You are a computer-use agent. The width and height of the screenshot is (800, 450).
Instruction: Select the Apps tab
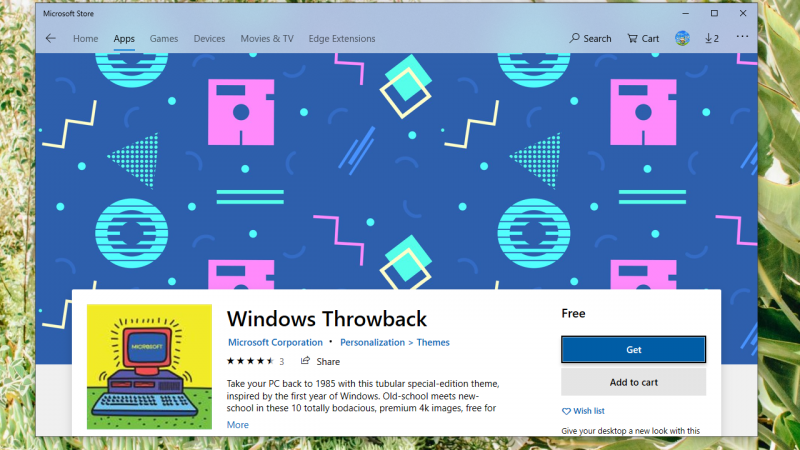point(124,39)
